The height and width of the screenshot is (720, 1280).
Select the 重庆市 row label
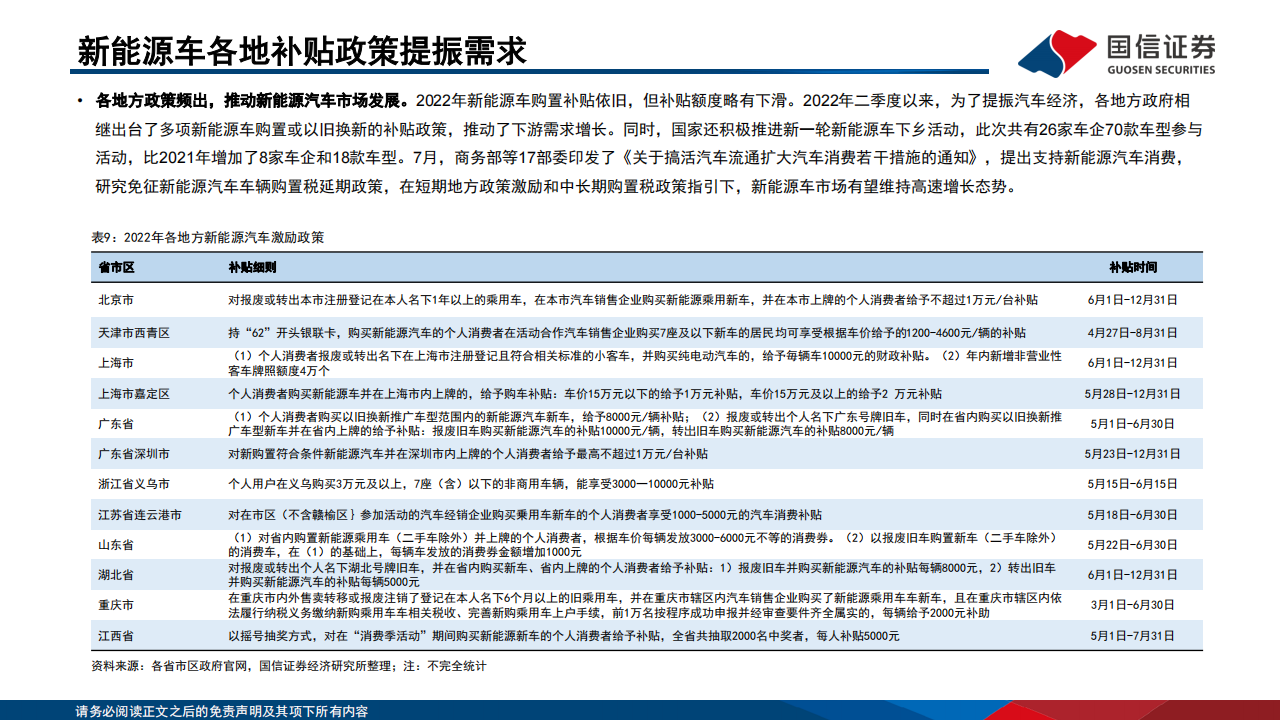coord(117,605)
